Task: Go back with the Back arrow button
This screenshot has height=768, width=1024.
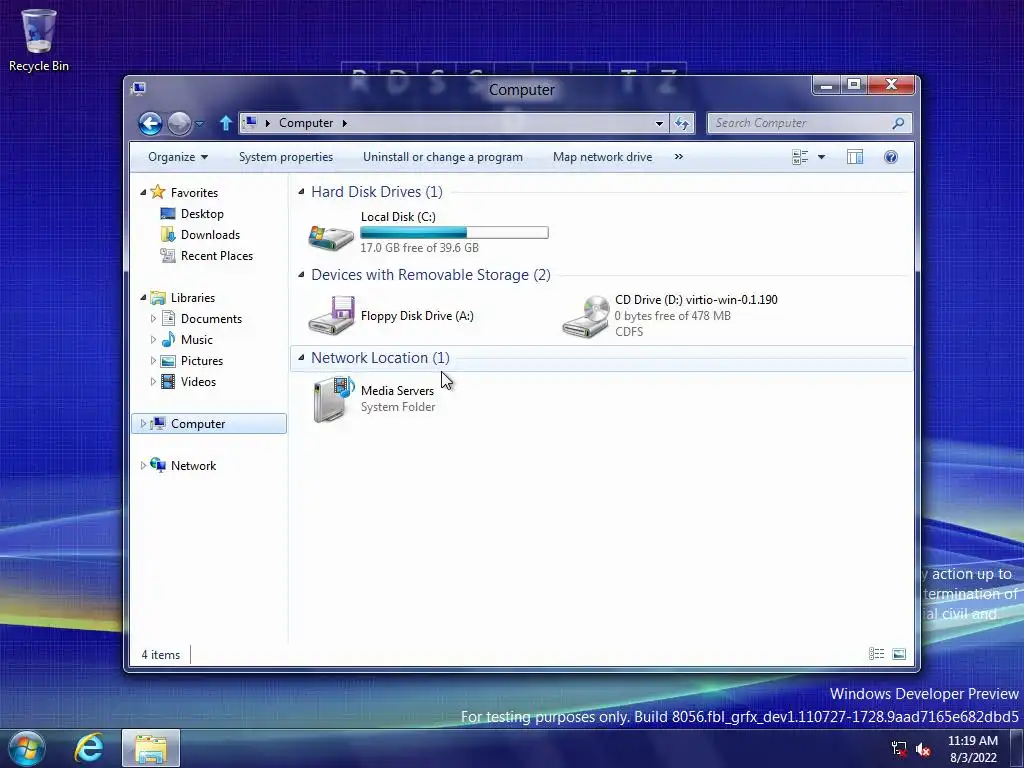Action: (x=150, y=123)
